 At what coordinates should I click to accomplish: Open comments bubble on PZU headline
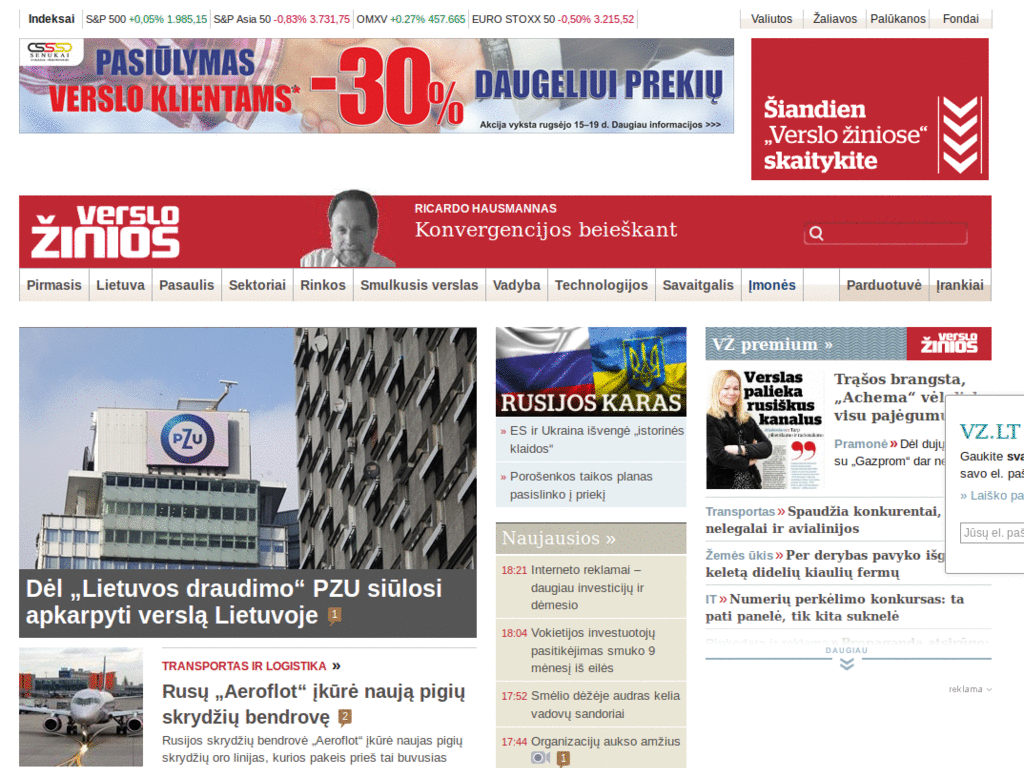[x=333, y=614]
